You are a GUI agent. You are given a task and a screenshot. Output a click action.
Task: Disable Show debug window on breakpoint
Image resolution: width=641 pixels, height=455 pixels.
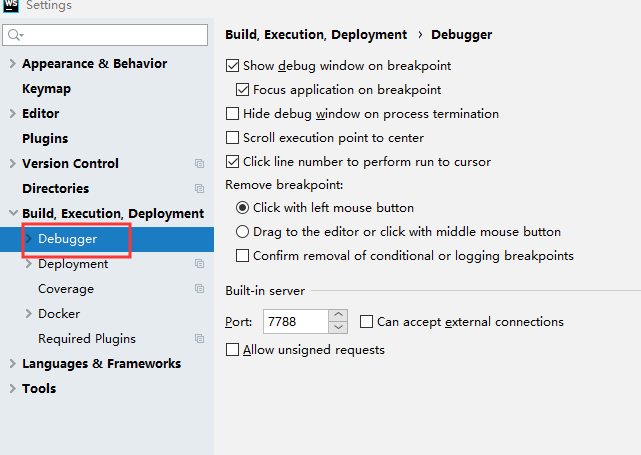point(233,66)
